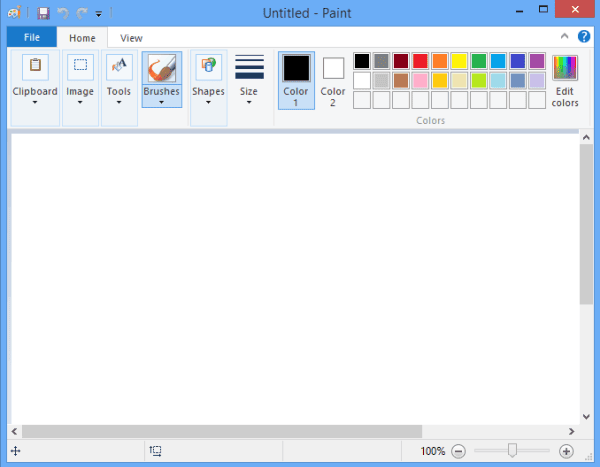Select the Brushes paintbrush icon
The image size is (600, 467).
(x=161, y=68)
